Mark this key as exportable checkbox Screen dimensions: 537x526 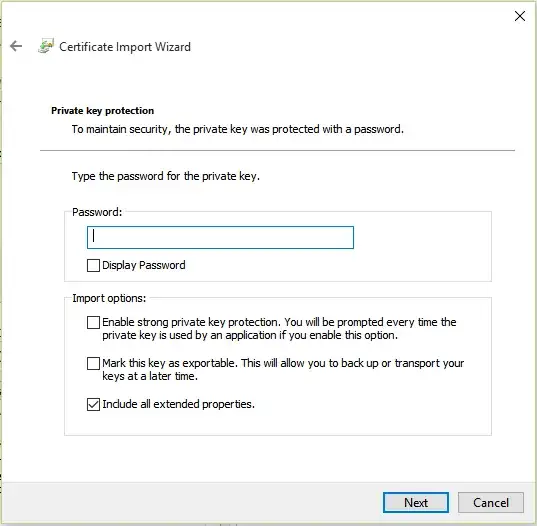pyautogui.click(x=93, y=364)
